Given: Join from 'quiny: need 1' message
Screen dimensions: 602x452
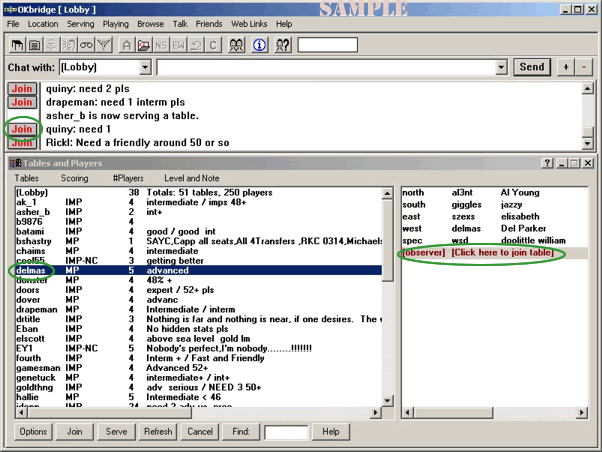Looking at the screenshot, I should (22, 129).
